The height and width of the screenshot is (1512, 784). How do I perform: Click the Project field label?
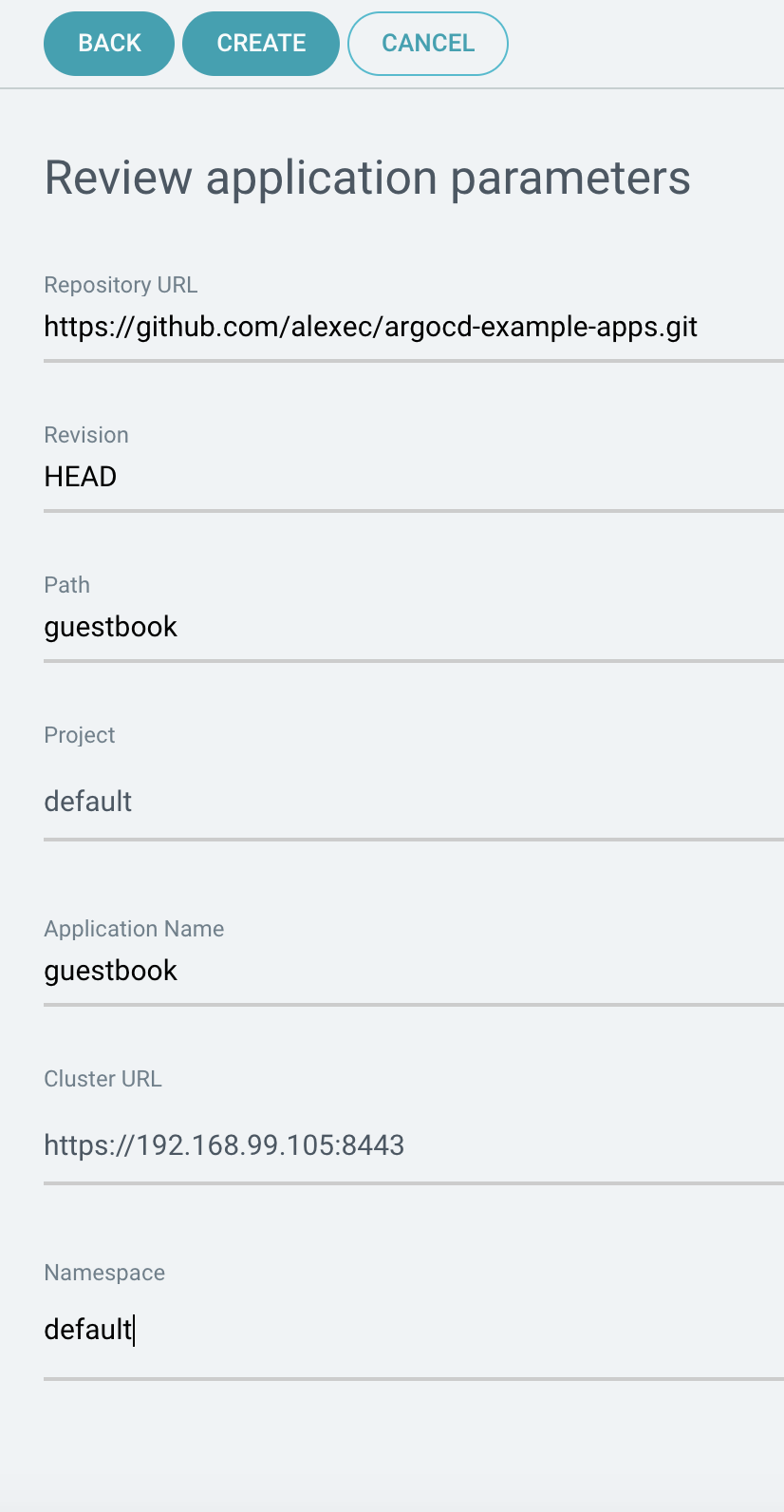79,734
